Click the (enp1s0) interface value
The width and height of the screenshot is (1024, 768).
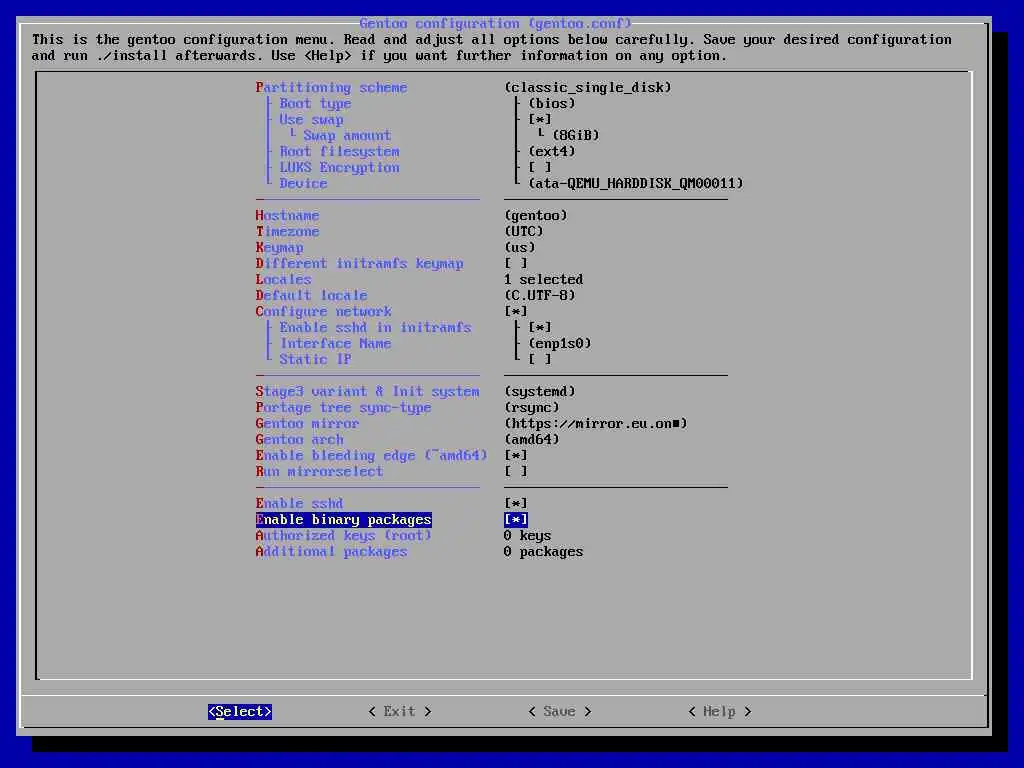point(560,344)
